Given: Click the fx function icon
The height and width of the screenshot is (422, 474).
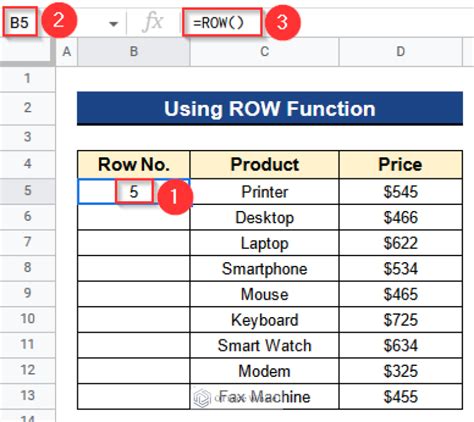Looking at the screenshot, I should (x=153, y=22).
